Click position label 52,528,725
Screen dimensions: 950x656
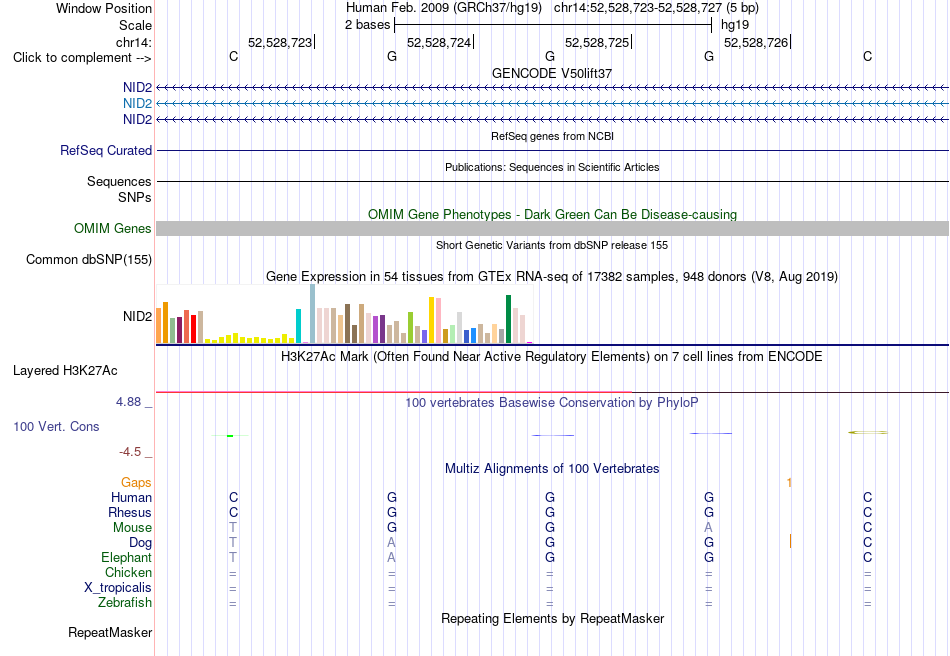[x=597, y=42]
